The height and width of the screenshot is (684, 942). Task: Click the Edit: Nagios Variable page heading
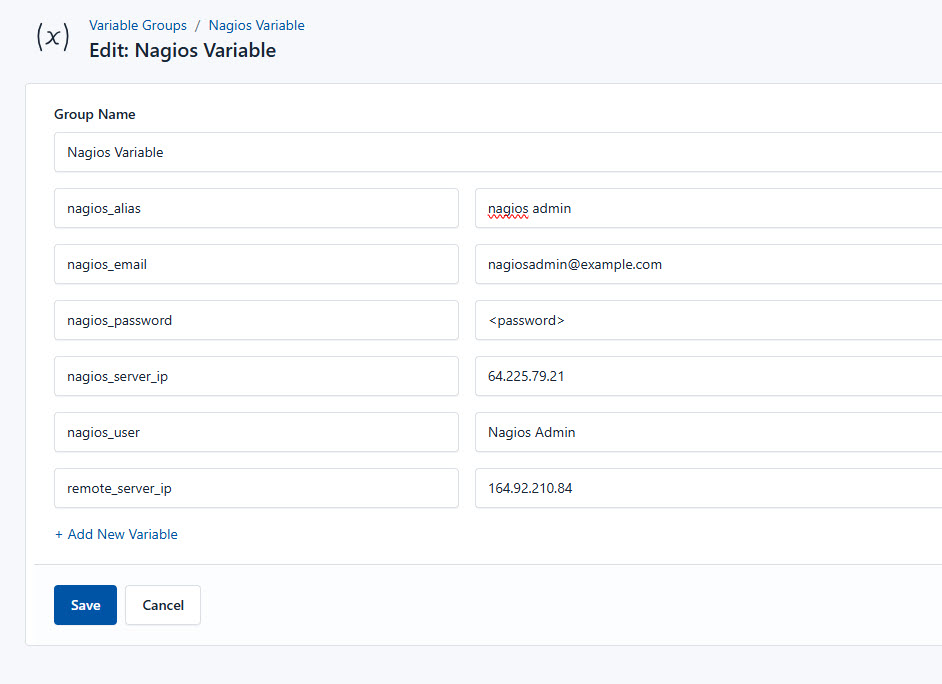click(183, 50)
